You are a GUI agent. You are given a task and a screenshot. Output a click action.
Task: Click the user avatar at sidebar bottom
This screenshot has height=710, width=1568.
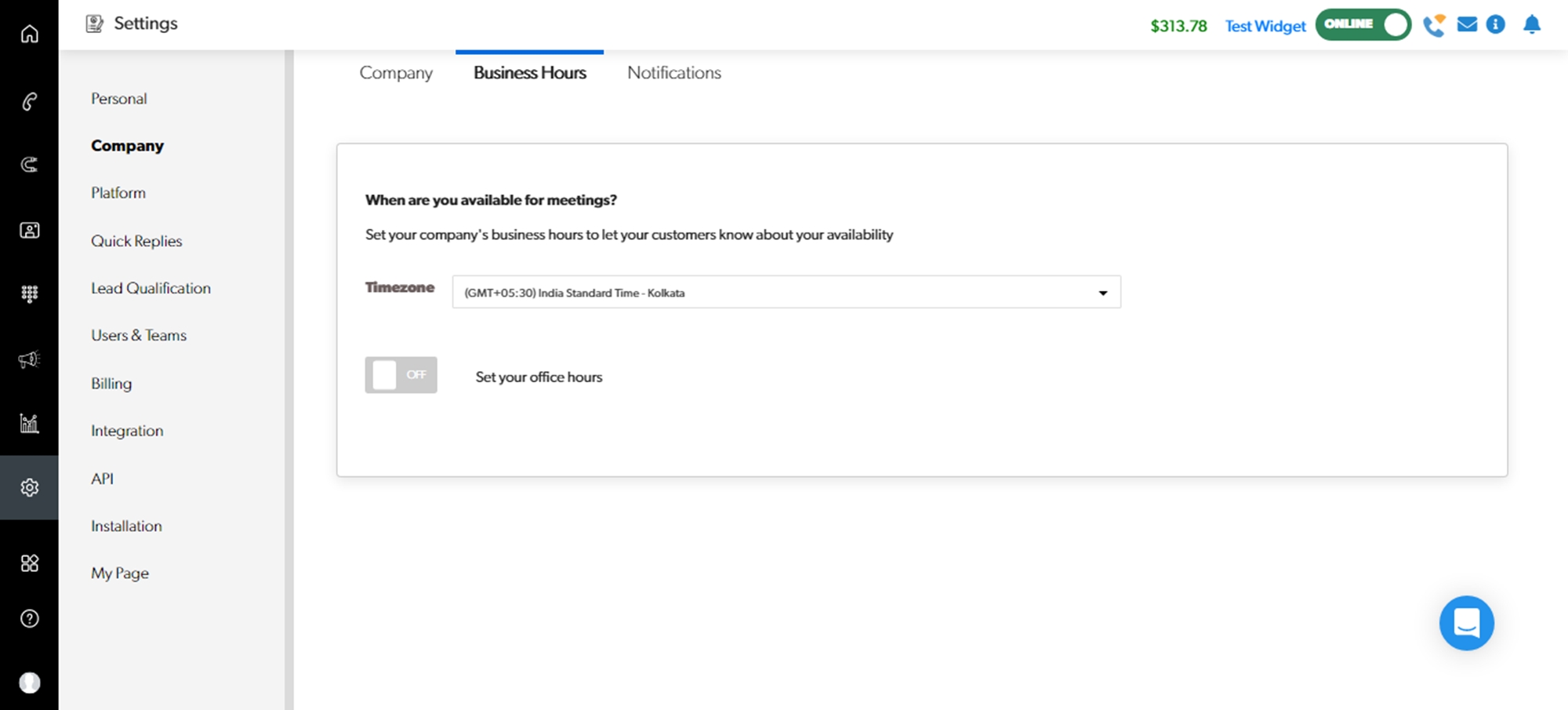pyautogui.click(x=29, y=683)
